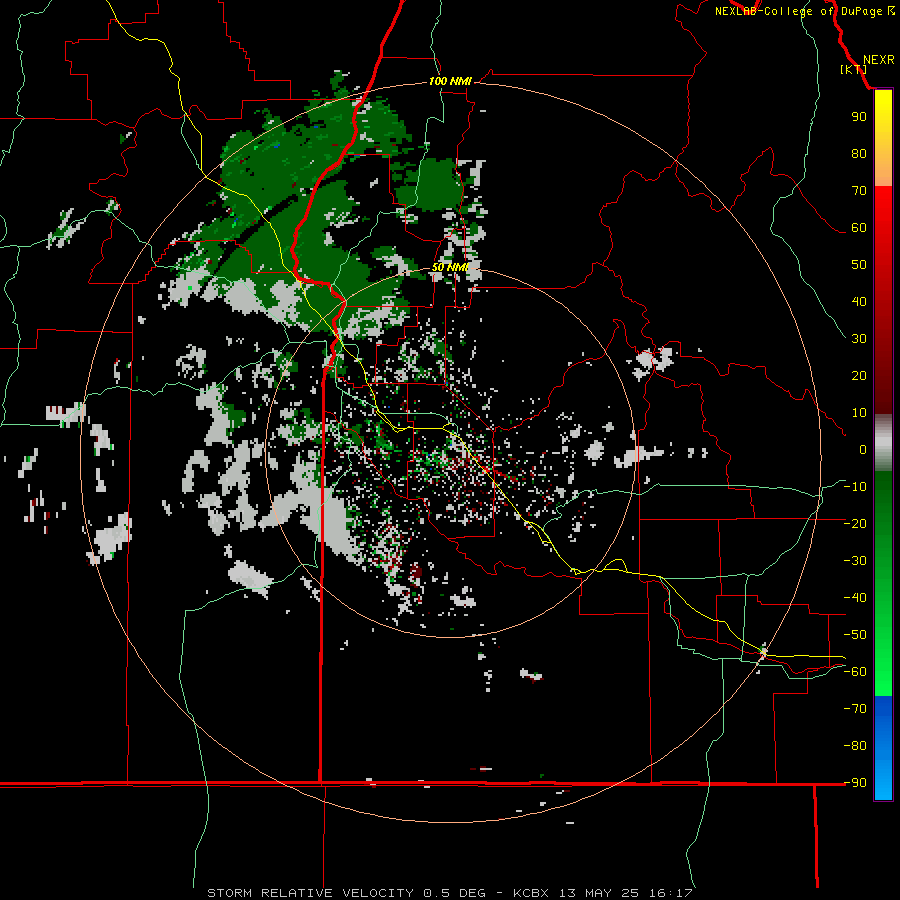
Task: Click STORM RELATIVE VELOCITY in the caption
Action: pyautogui.click(x=310, y=893)
